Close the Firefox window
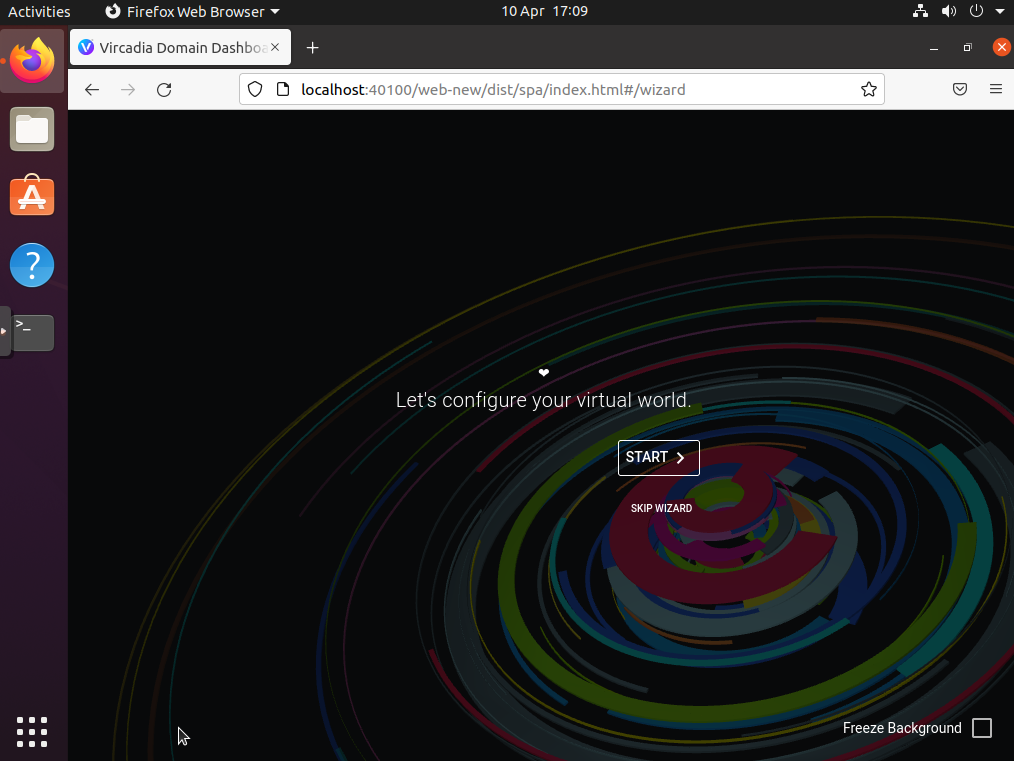1014x761 pixels. click(1002, 47)
